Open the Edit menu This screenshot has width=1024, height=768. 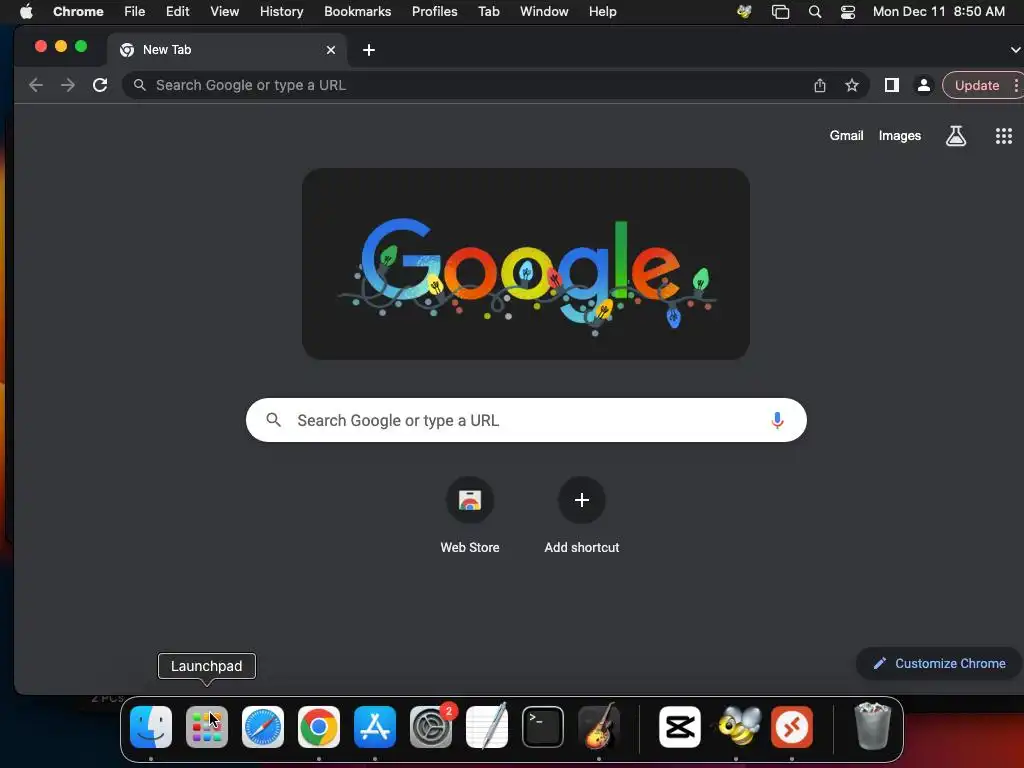coord(177,11)
